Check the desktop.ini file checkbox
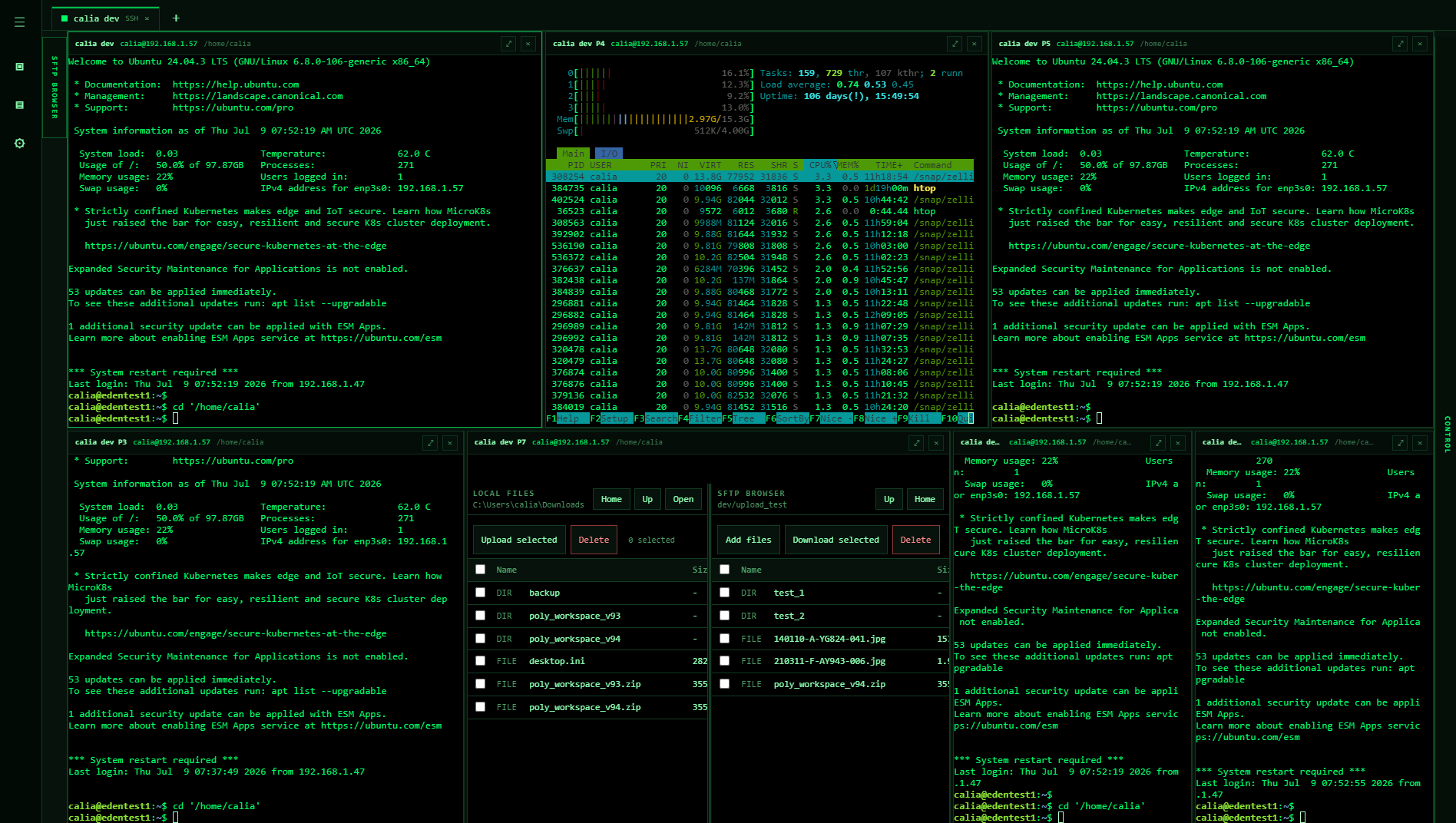The height and width of the screenshot is (823, 1456). 480,661
